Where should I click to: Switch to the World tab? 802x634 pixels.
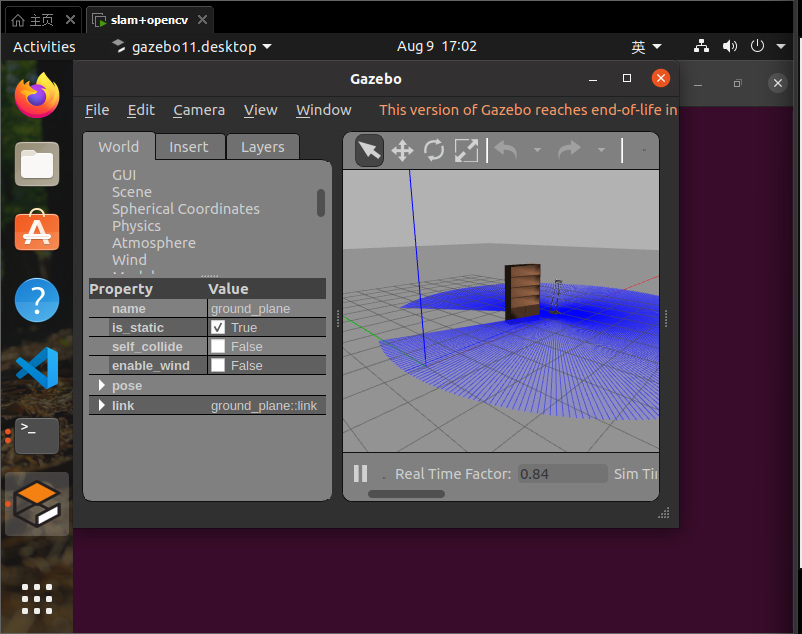point(119,147)
